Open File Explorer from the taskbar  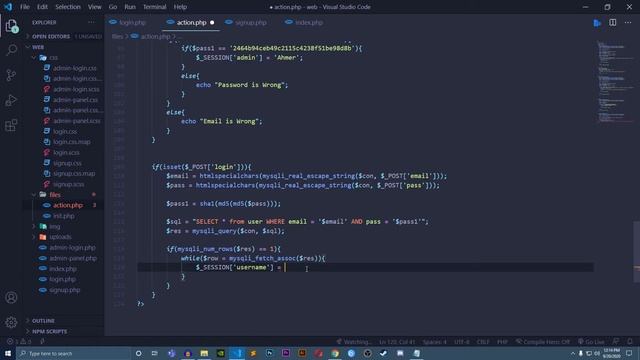(204, 353)
